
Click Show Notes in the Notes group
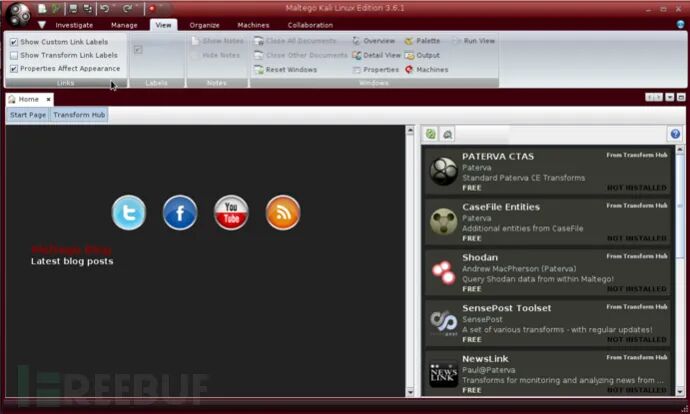pyautogui.click(x=218, y=41)
